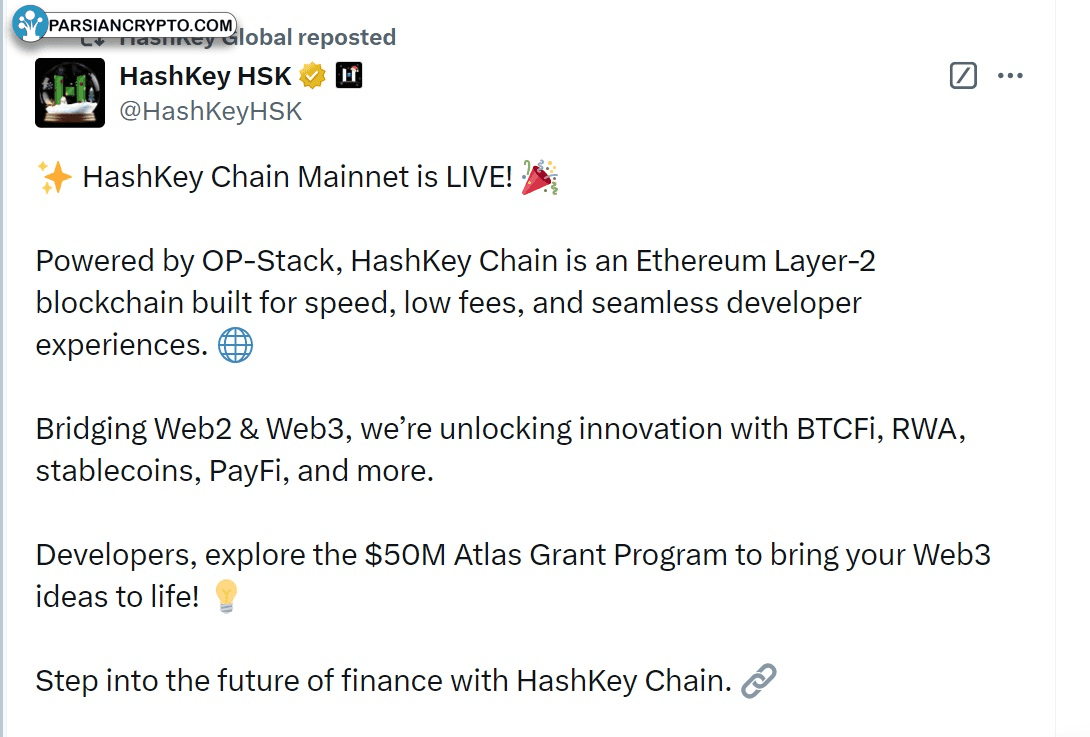Click the globe emoji after experiences
Screen dimensions: 1090x737
point(235,346)
